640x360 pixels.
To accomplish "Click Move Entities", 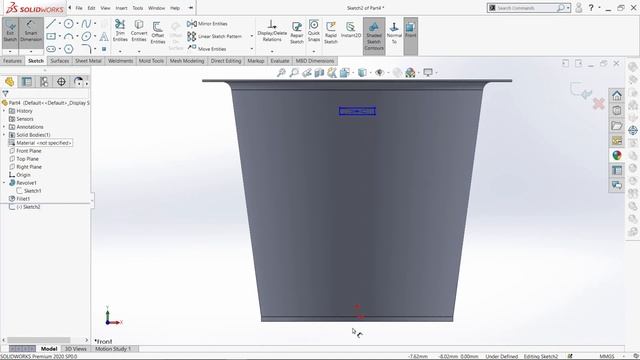I will [x=207, y=49].
